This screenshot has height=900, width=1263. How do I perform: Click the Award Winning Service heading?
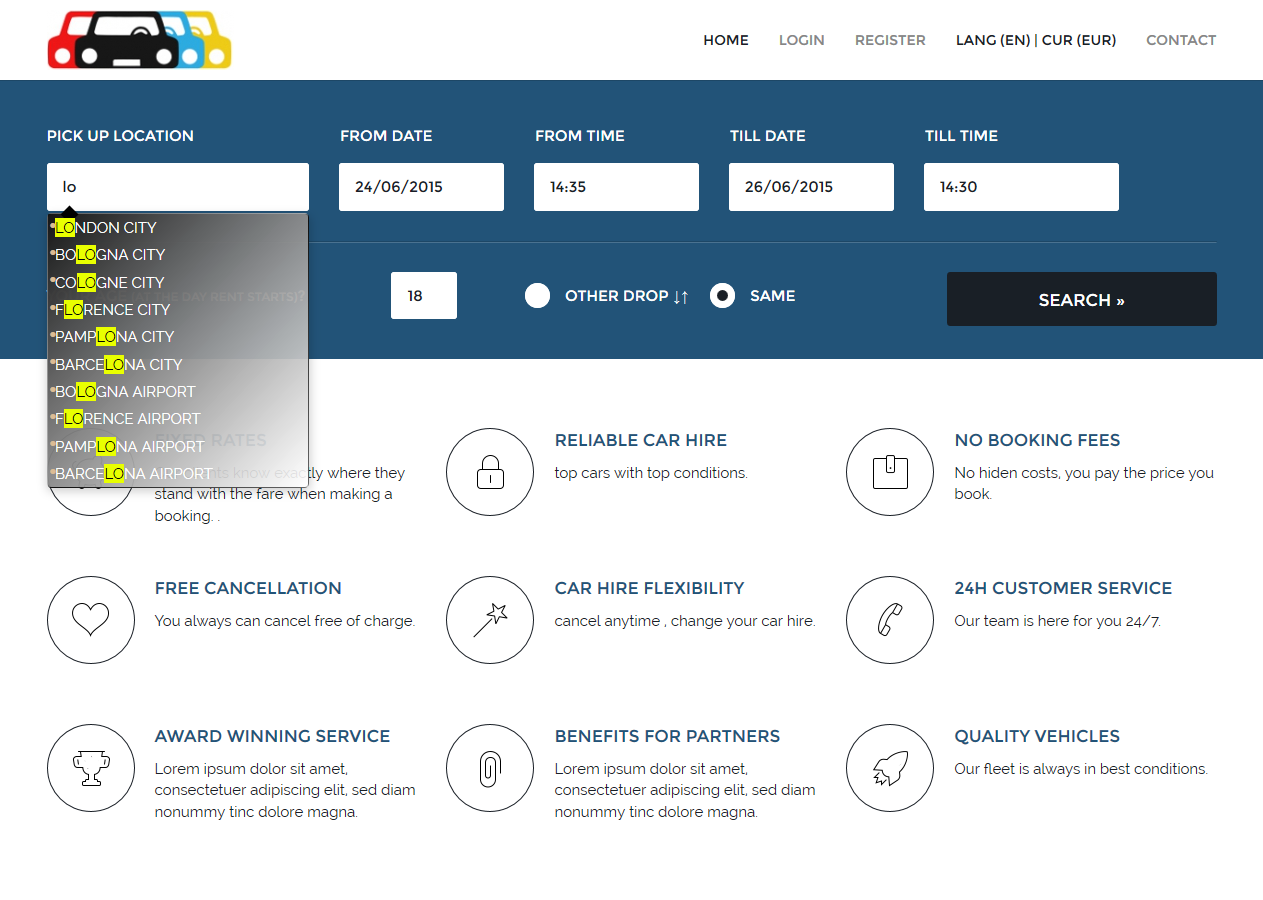272,736
